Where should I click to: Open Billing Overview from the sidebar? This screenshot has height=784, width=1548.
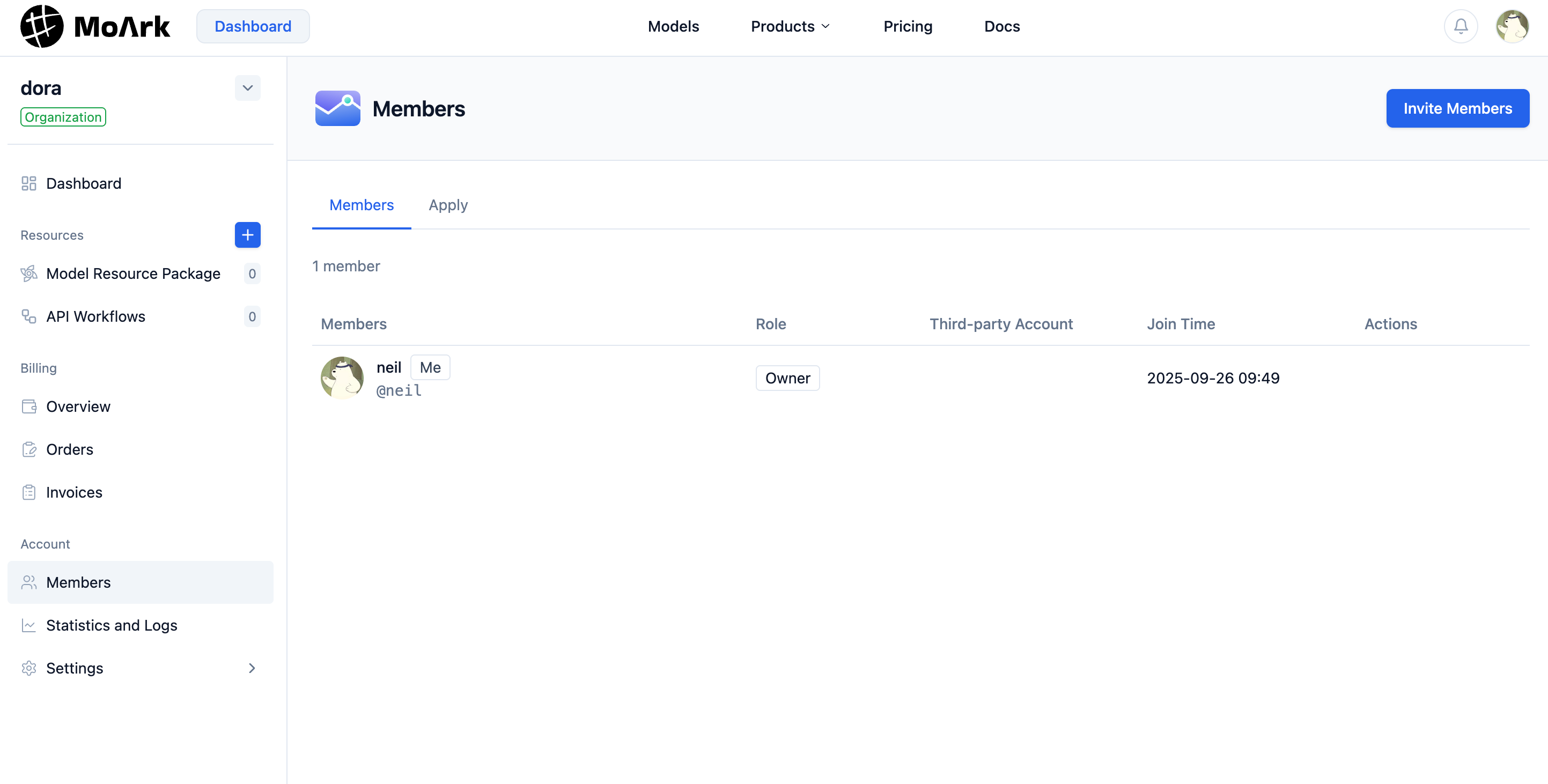coord(78,406)
